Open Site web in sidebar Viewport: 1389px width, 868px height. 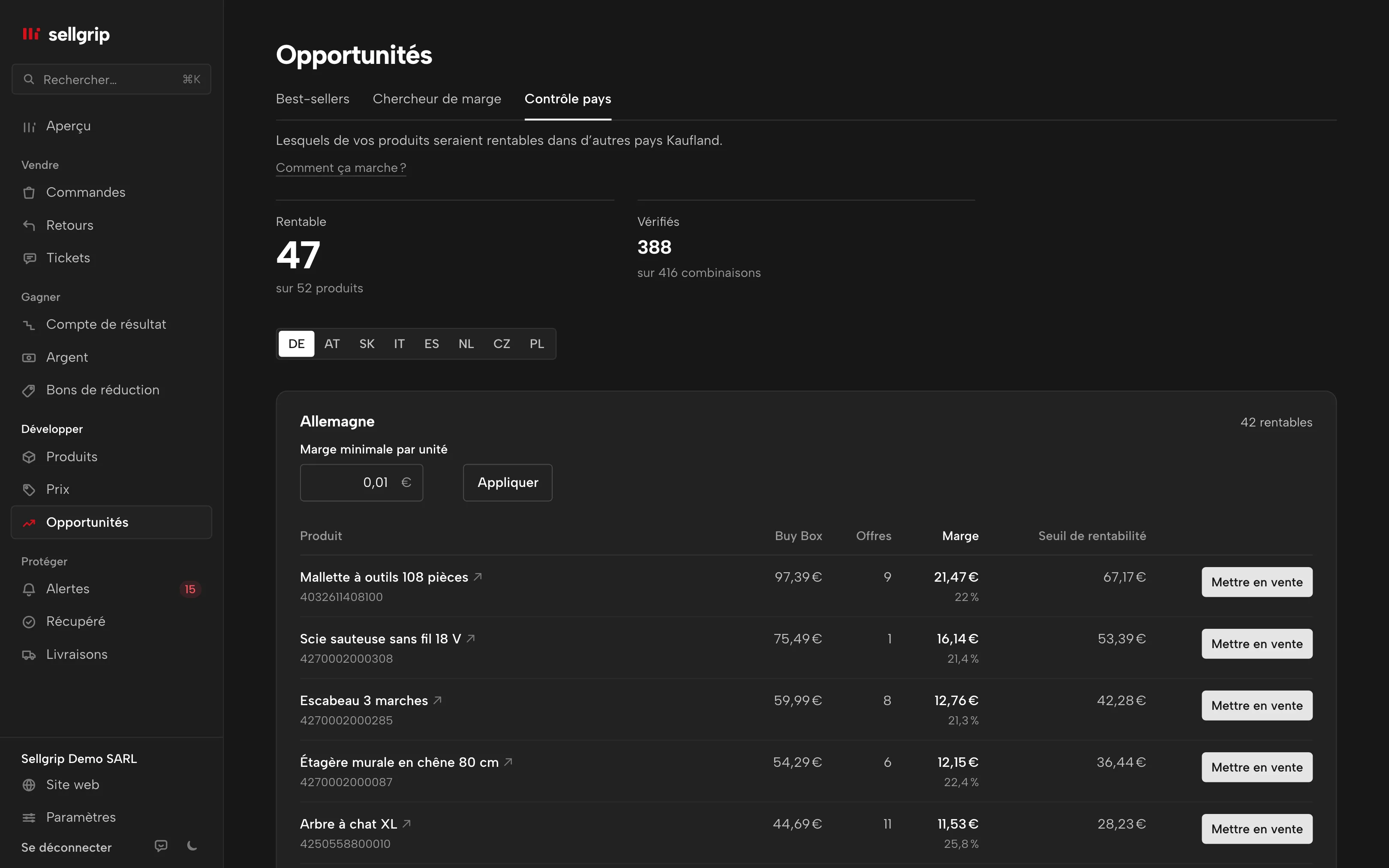(111, 785)
